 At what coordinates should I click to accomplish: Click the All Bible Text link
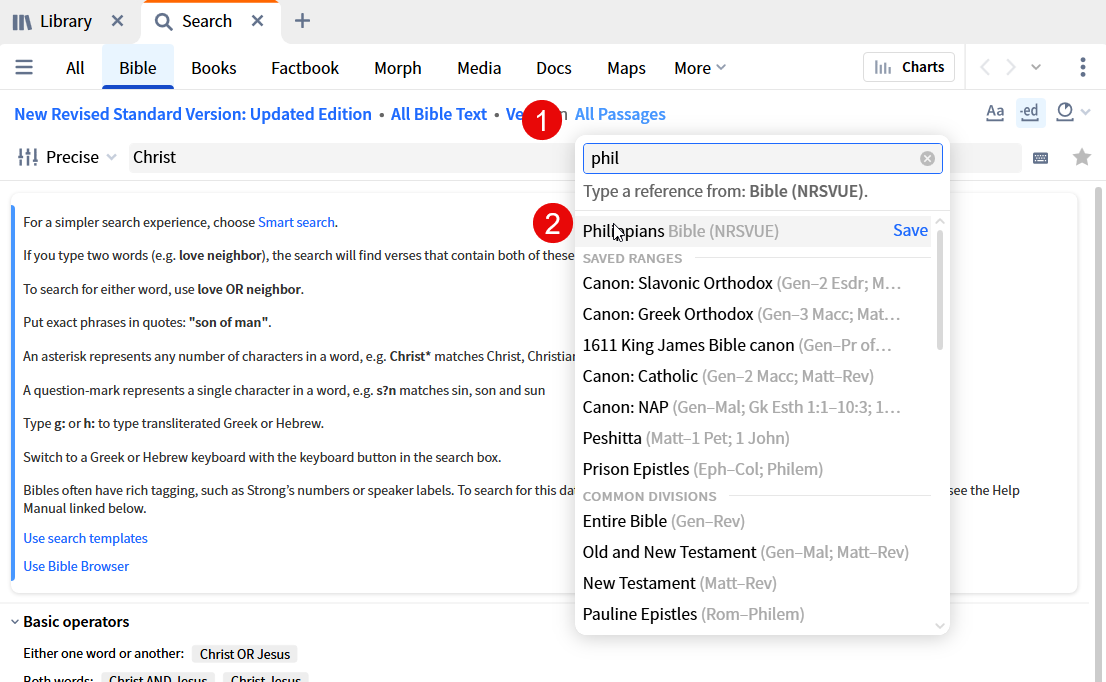click(x=439, y=114)
